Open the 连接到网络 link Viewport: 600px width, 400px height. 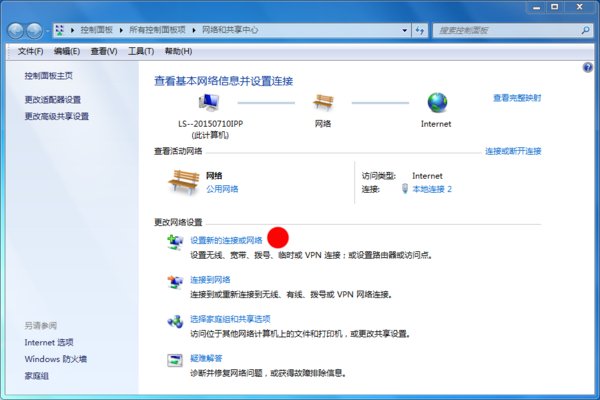210,279
